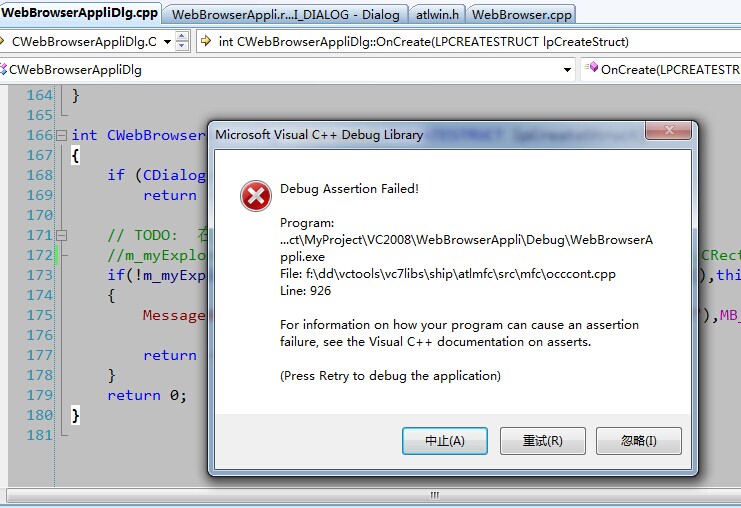Screen dimensions: 741x508
Task: Click the Abort button 中止(A)
Action: tap(445, 441)
